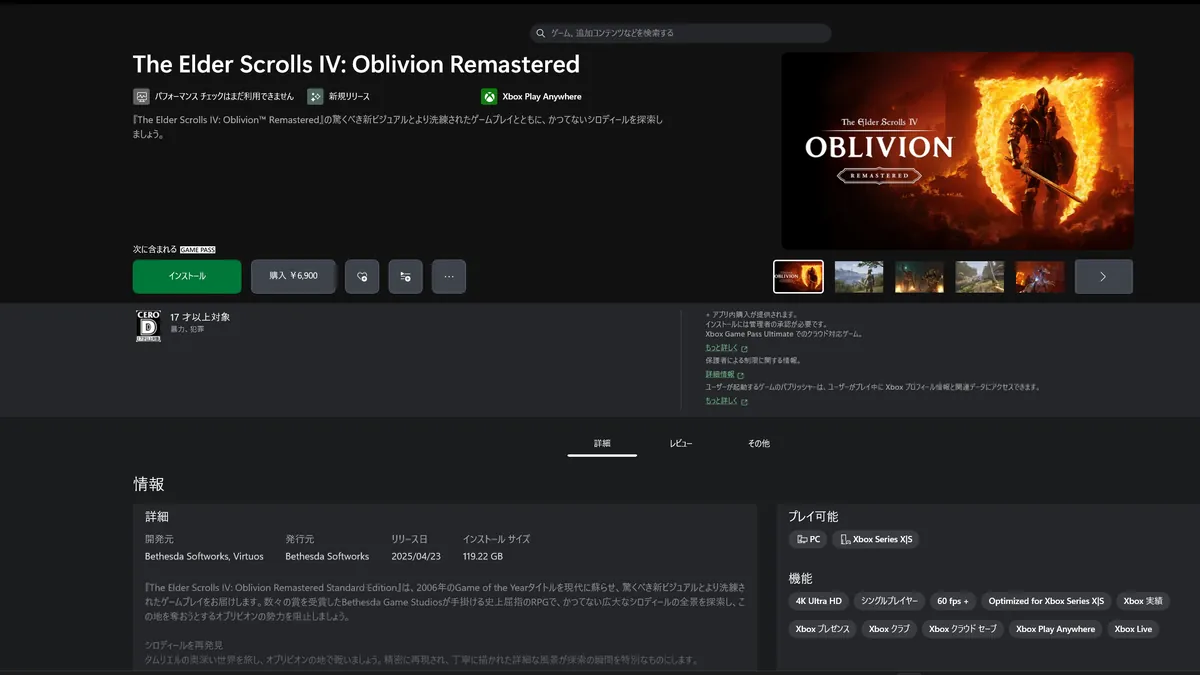Open もっと詳しく link below Game Pass Ultimate line
This screenshot has height=675, width=1200.
coord(726,348)
